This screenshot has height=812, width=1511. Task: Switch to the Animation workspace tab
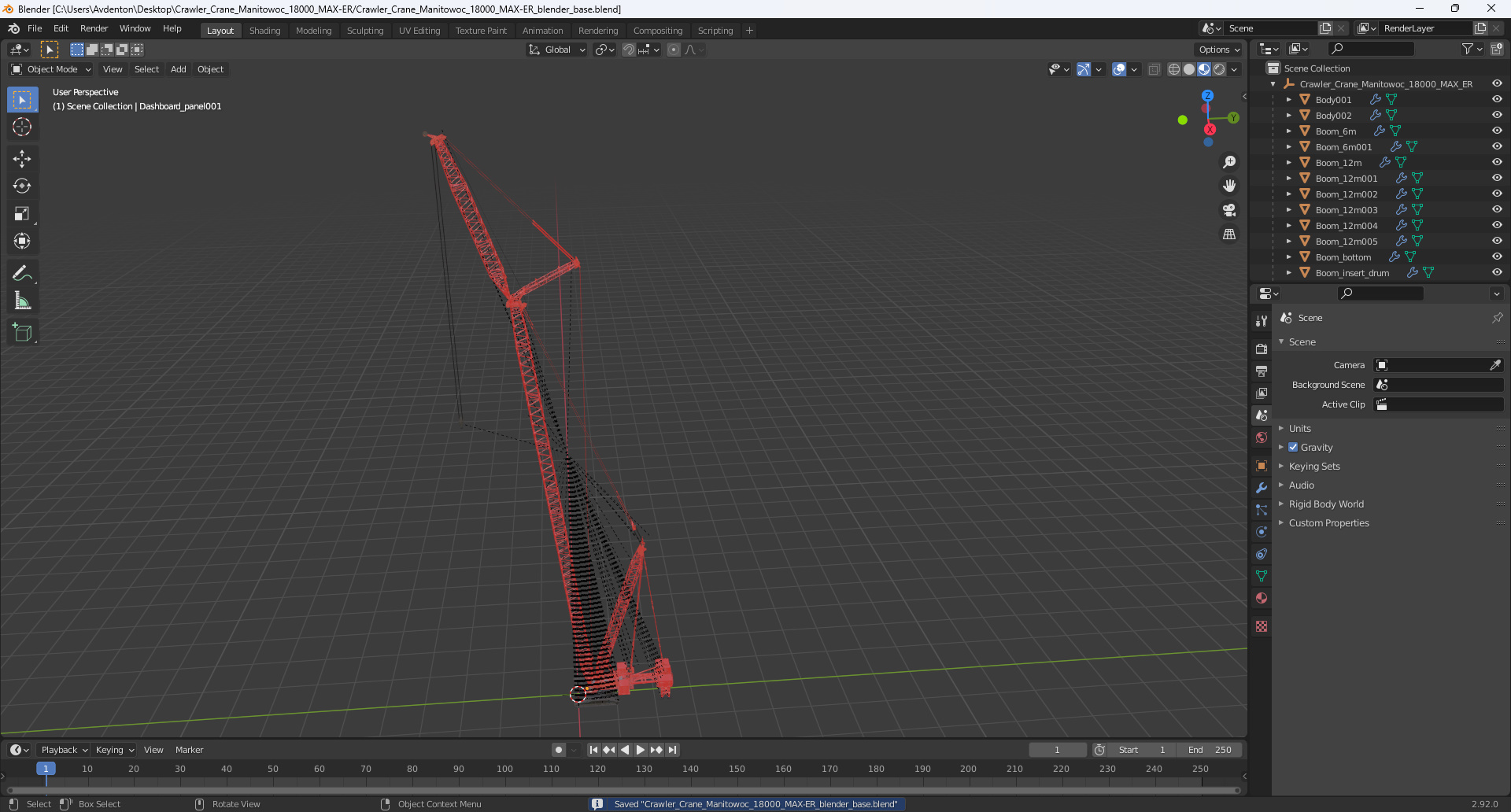[542, 31]
